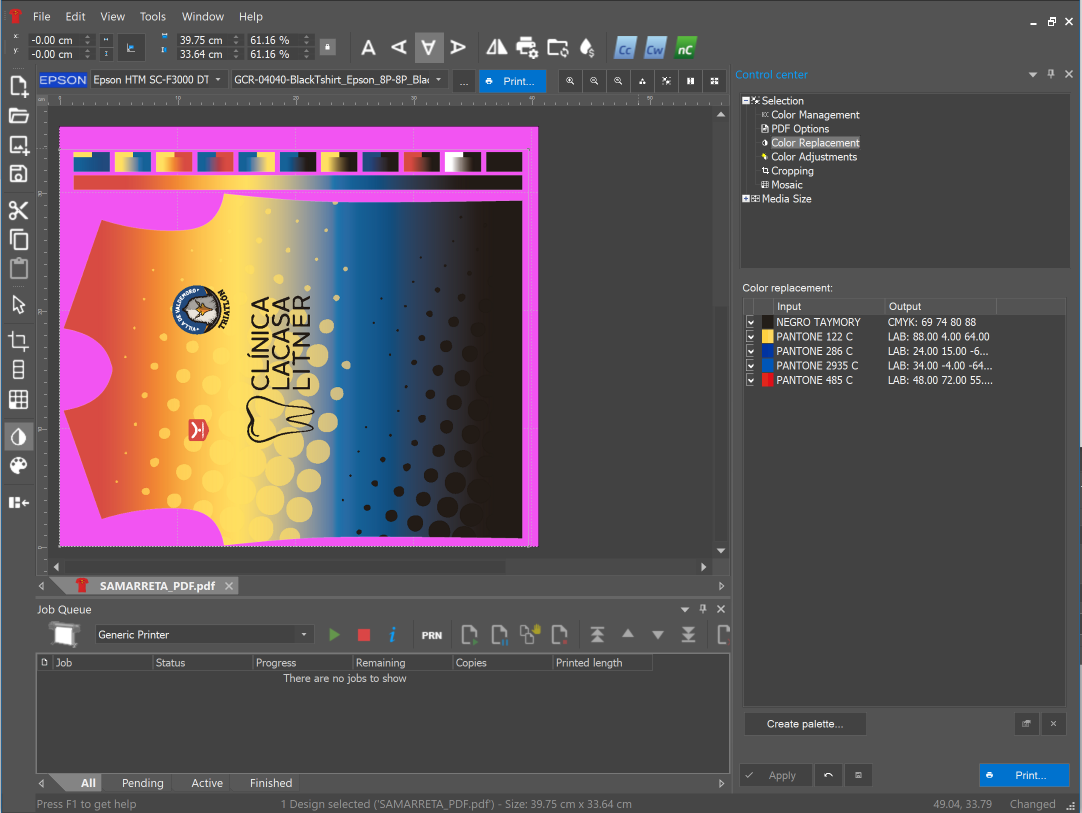This screenshot has width=1082, height=813.
Task: Click the Print button in top toolbar
Action: (x=512, y=81)
